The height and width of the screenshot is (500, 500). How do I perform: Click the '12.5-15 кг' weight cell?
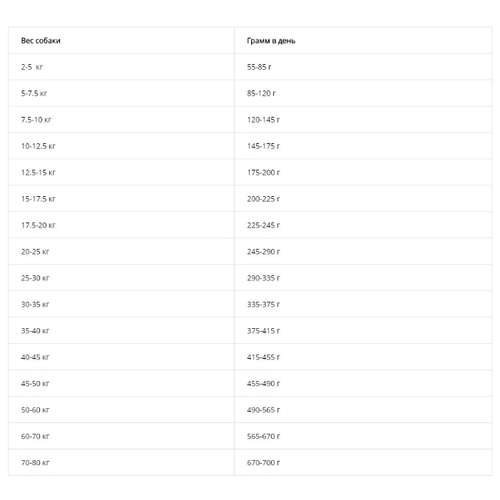[121, 172]
